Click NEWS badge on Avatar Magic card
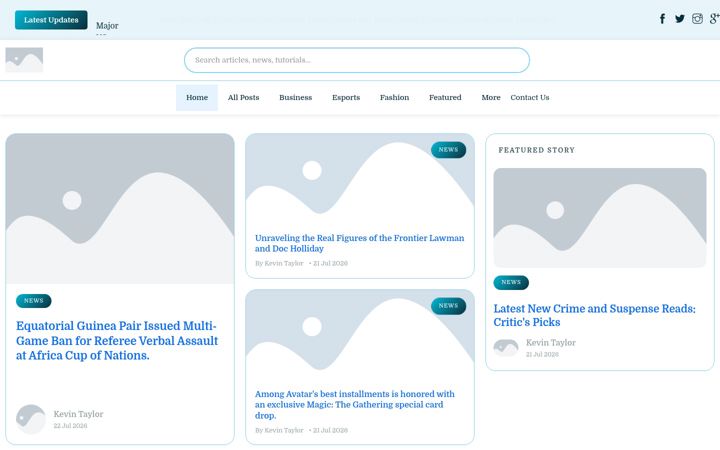 [x=448, y=306]
